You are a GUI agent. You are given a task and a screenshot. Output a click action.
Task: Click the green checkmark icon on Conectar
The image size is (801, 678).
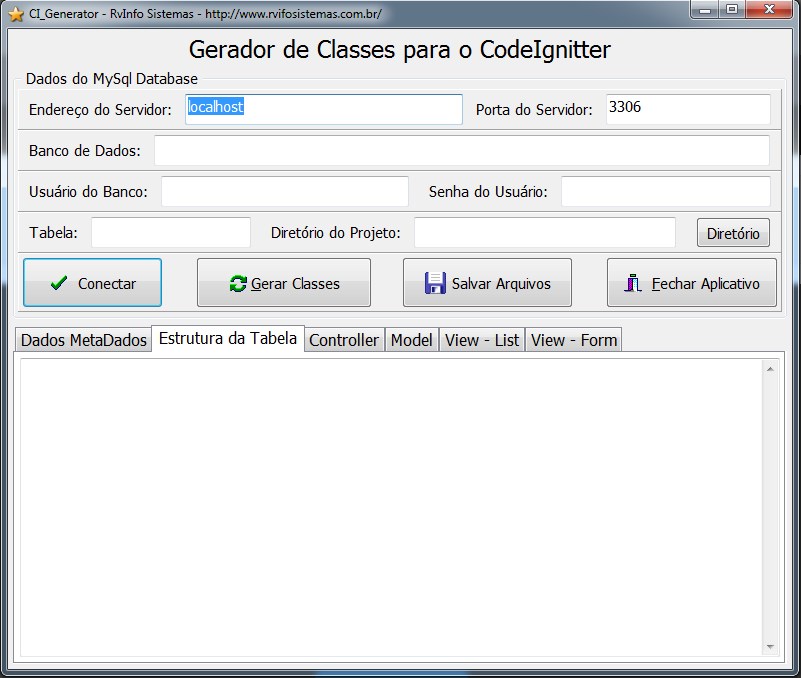58,284
